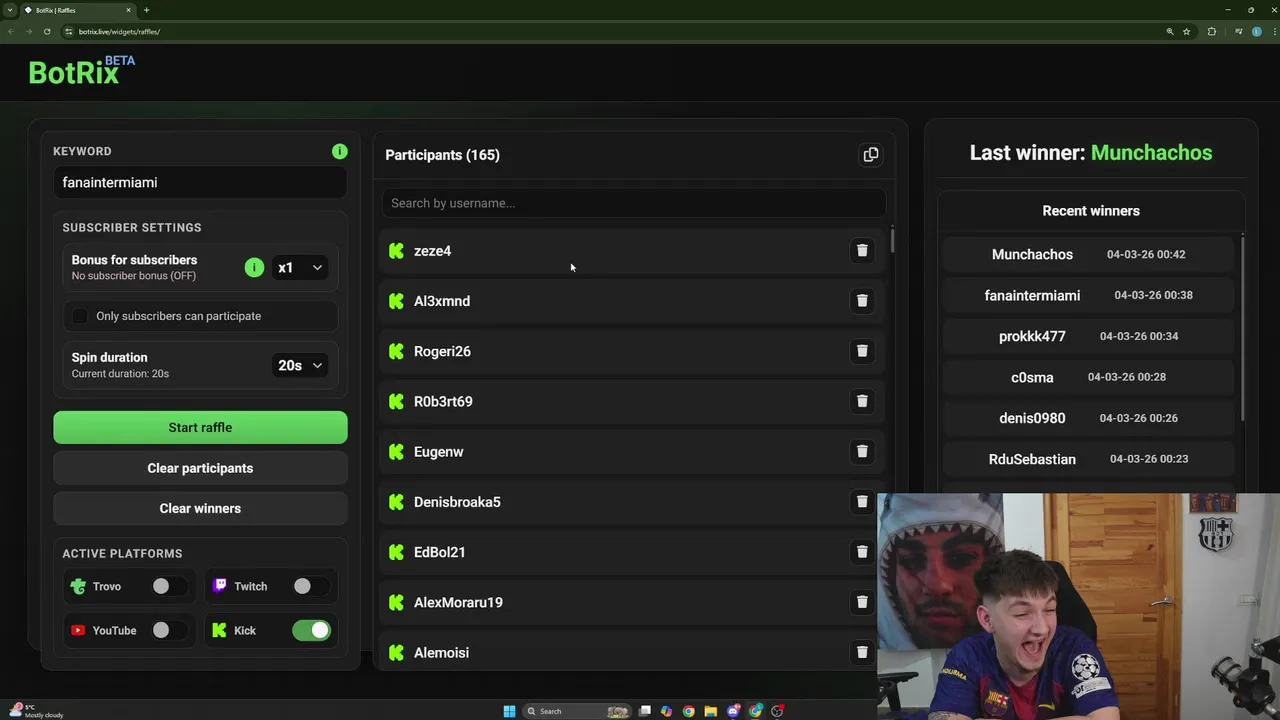Open the x1 subscriber bonus dropdown

click(x=300, y=267)
